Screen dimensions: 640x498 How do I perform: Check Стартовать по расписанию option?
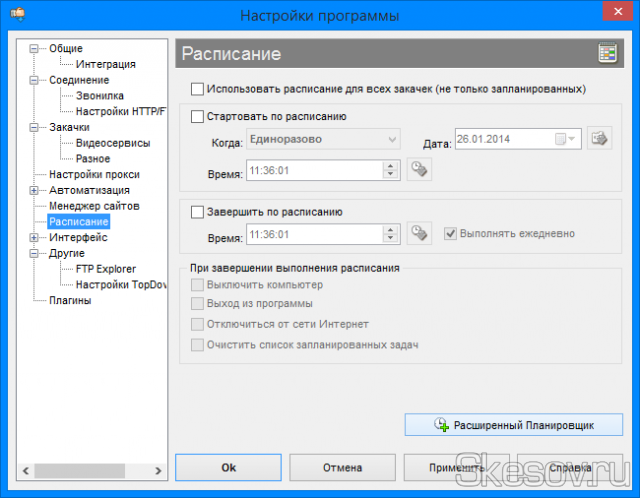(197, 116)
